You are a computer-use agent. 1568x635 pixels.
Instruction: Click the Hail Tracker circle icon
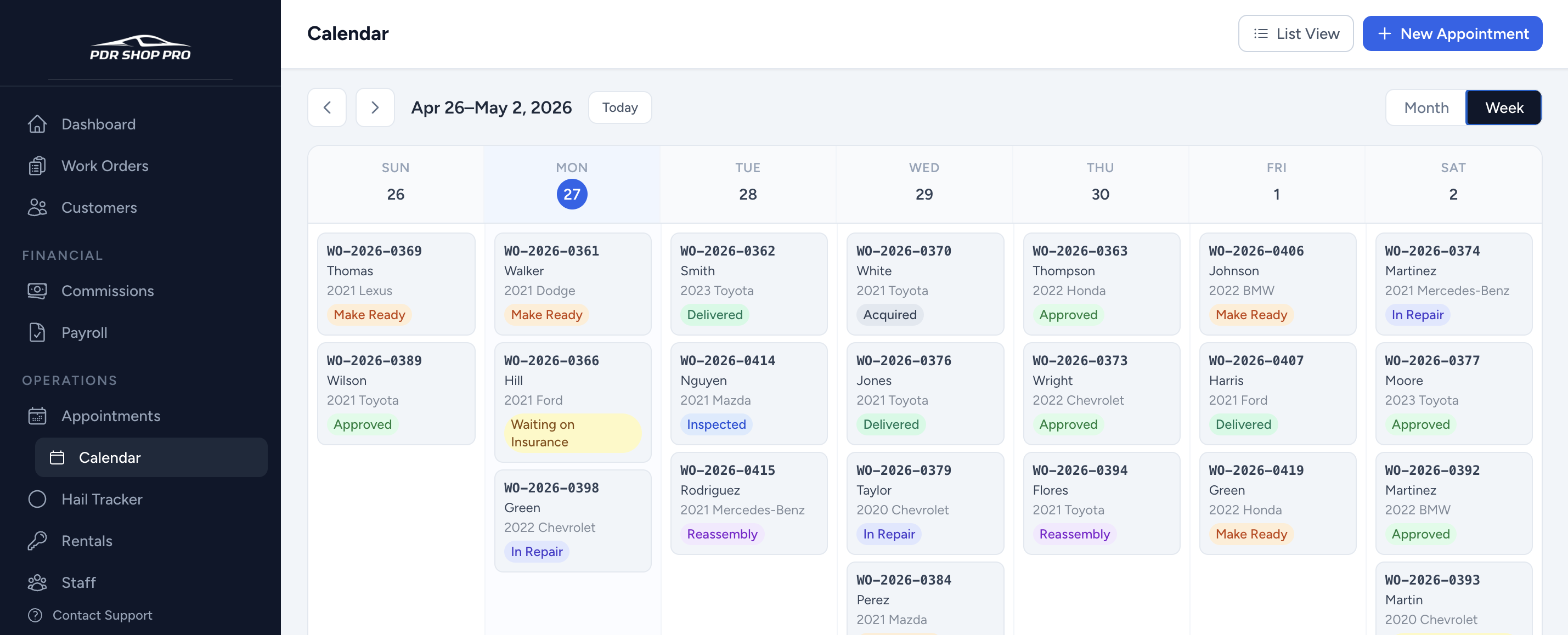(37, 500)
